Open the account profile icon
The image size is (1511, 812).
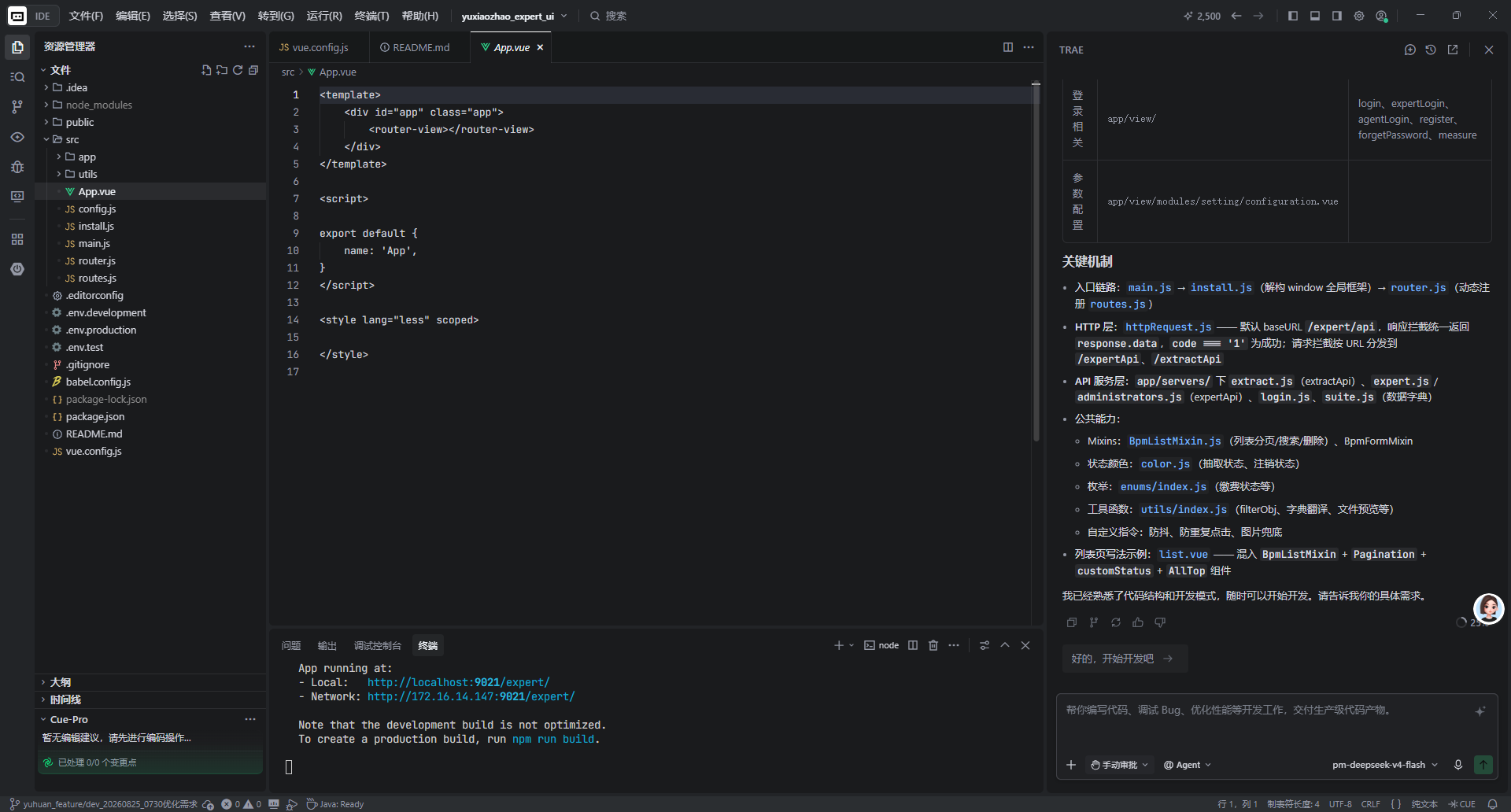(1381, 16)
